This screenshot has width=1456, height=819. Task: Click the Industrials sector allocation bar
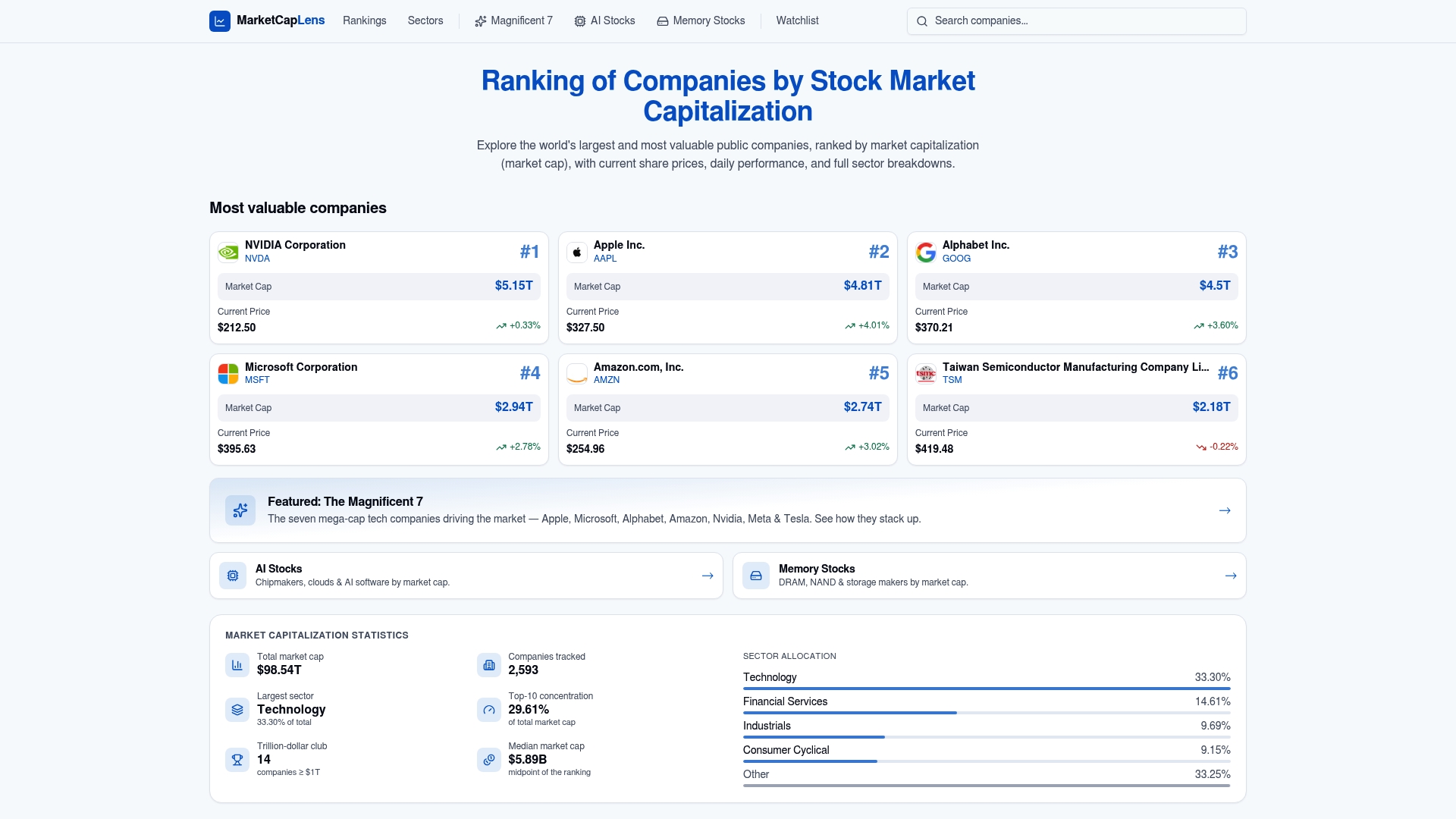click(x=987, y=737)
